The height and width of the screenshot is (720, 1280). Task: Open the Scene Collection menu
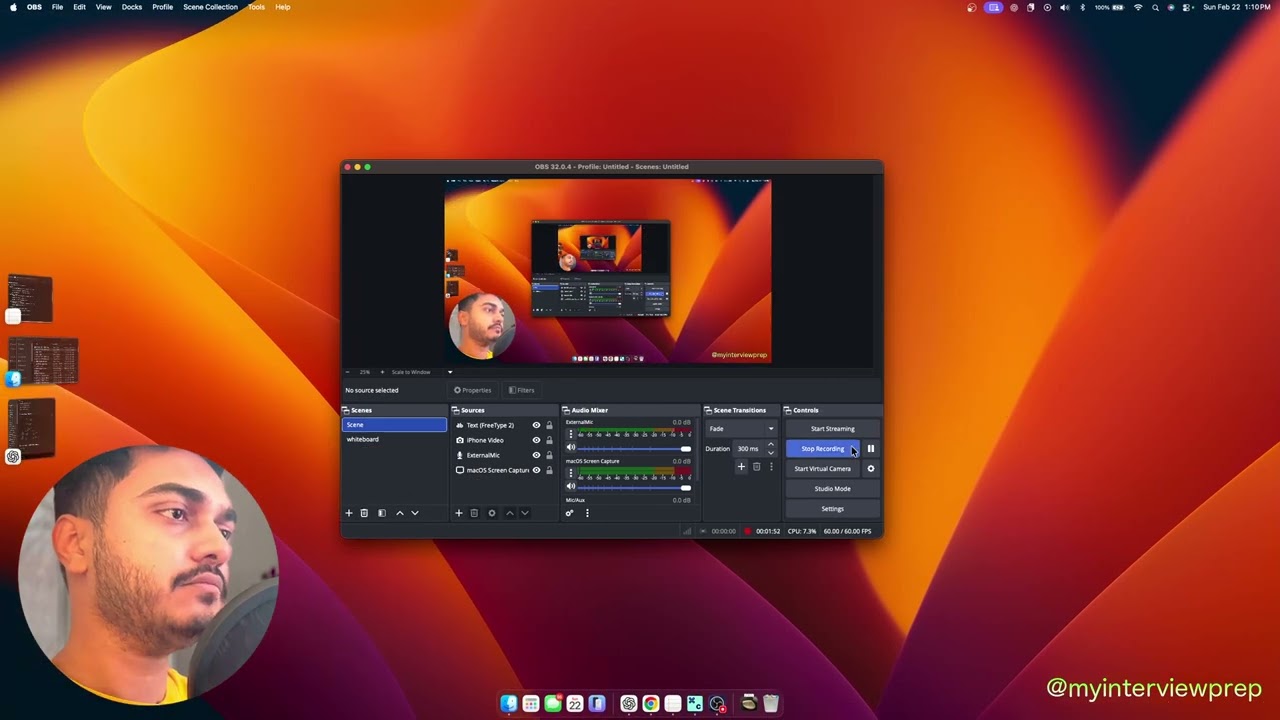point(210,7)
